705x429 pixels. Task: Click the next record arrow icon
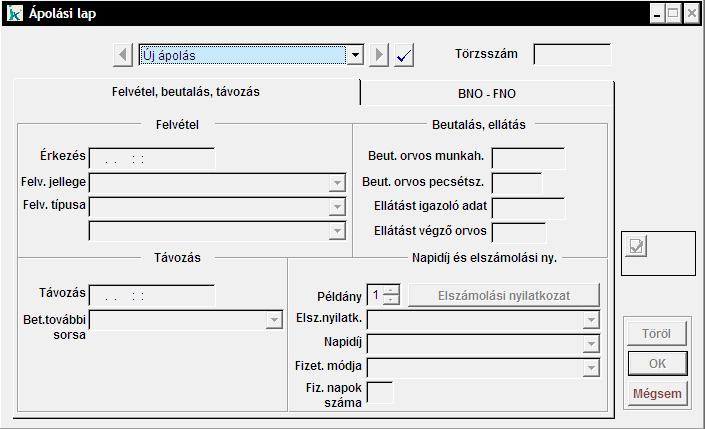point(379,55)
